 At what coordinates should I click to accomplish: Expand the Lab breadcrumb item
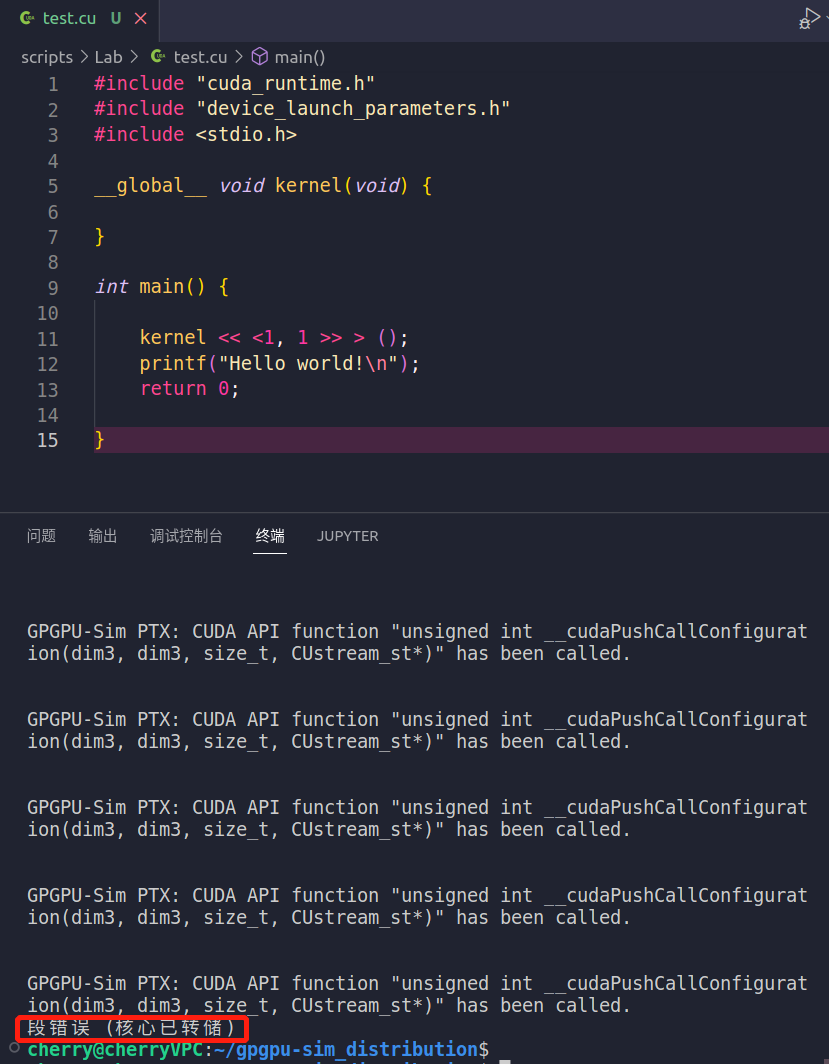coord(108,57)
